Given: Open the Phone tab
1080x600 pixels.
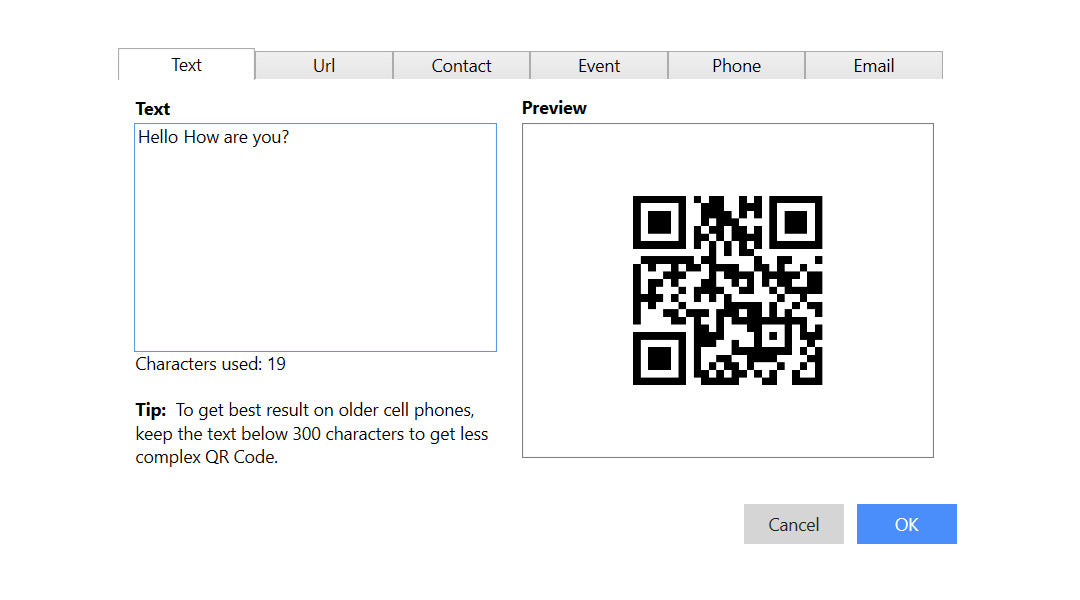Looking at the screenshot, I should (x=736, y=65).
